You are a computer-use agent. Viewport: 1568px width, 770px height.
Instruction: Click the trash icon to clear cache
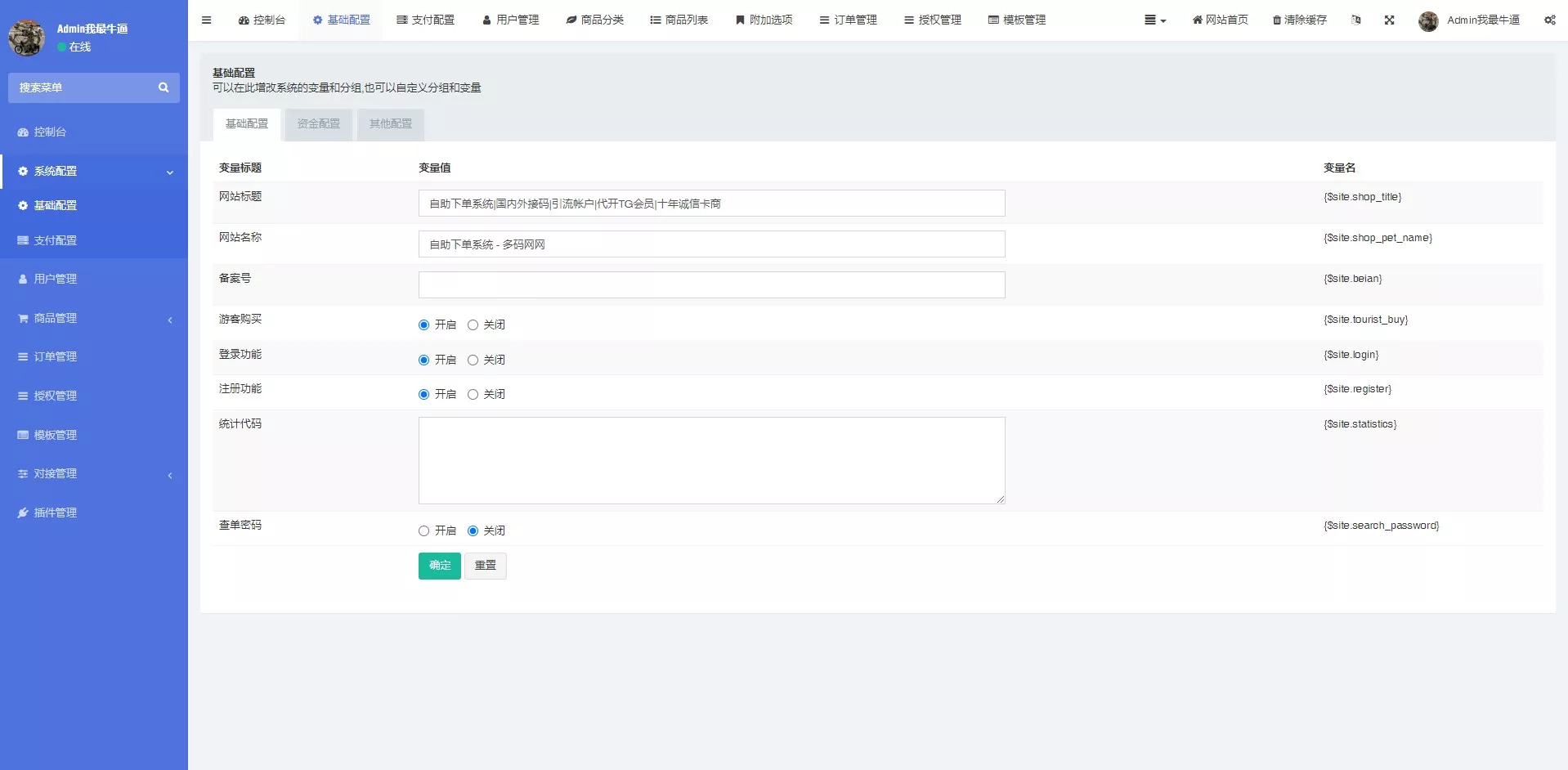[1277, 20]
